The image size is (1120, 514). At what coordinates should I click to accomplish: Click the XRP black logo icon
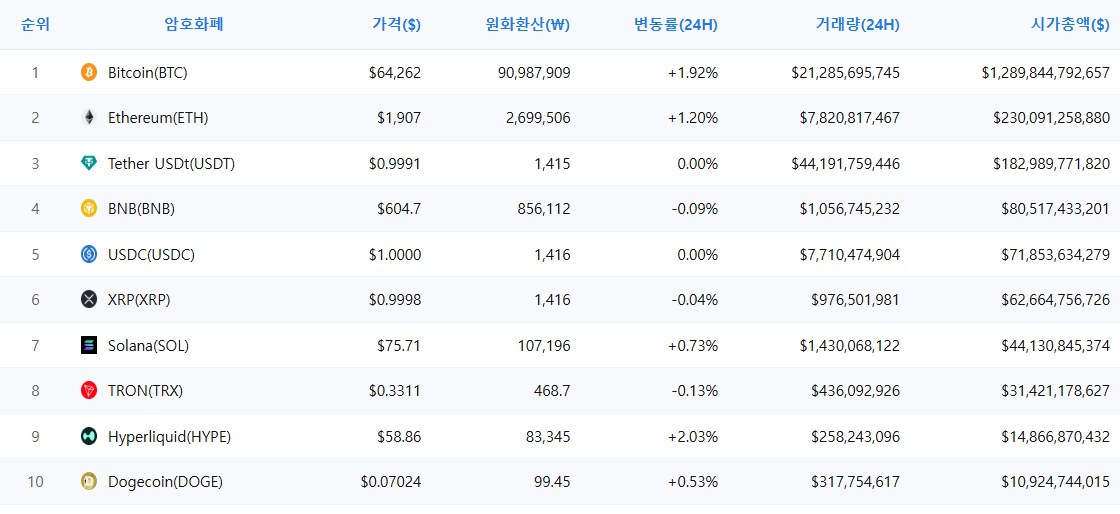89,300
